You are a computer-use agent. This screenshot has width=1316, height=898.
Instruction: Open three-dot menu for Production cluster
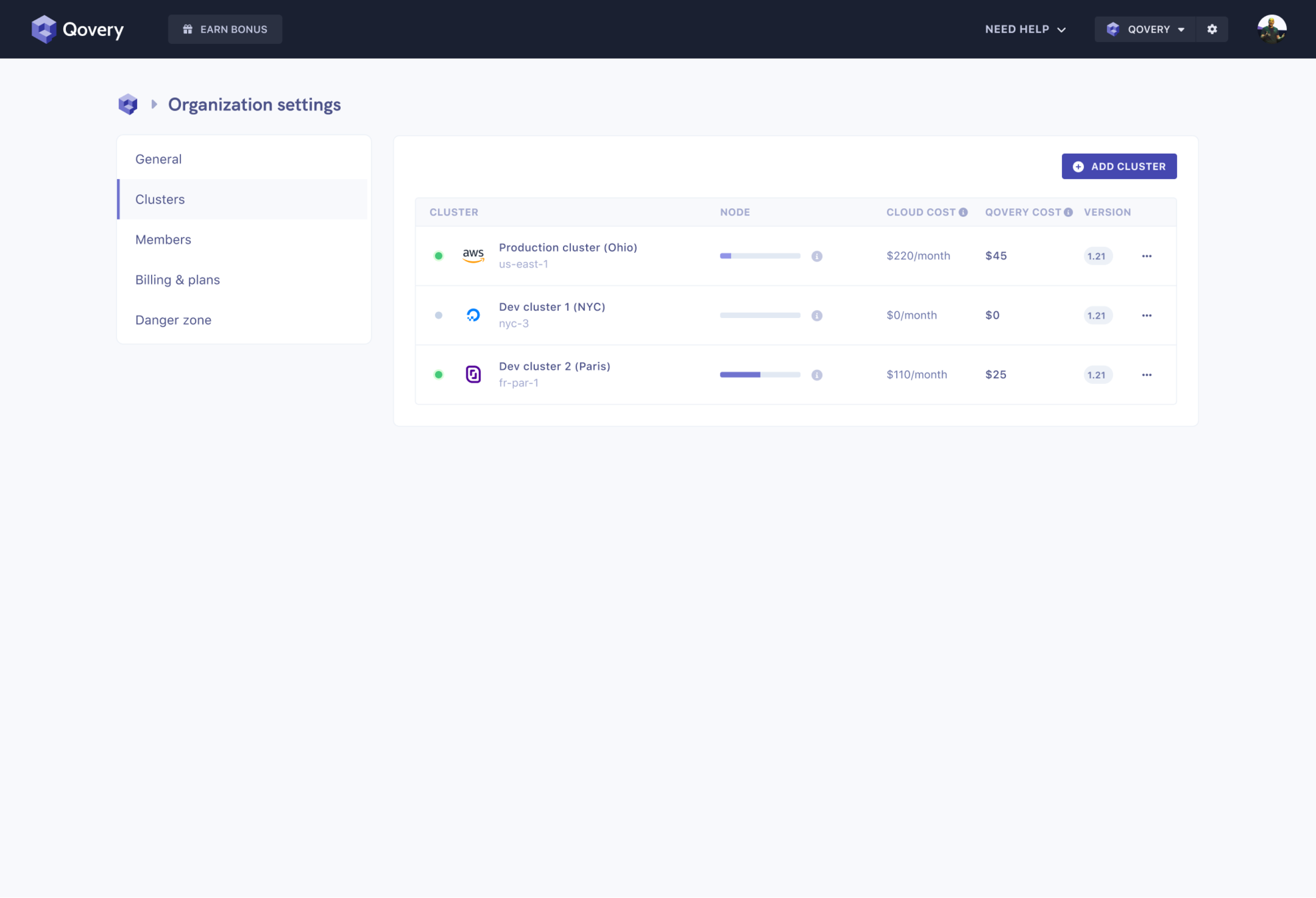(1146, 256)
